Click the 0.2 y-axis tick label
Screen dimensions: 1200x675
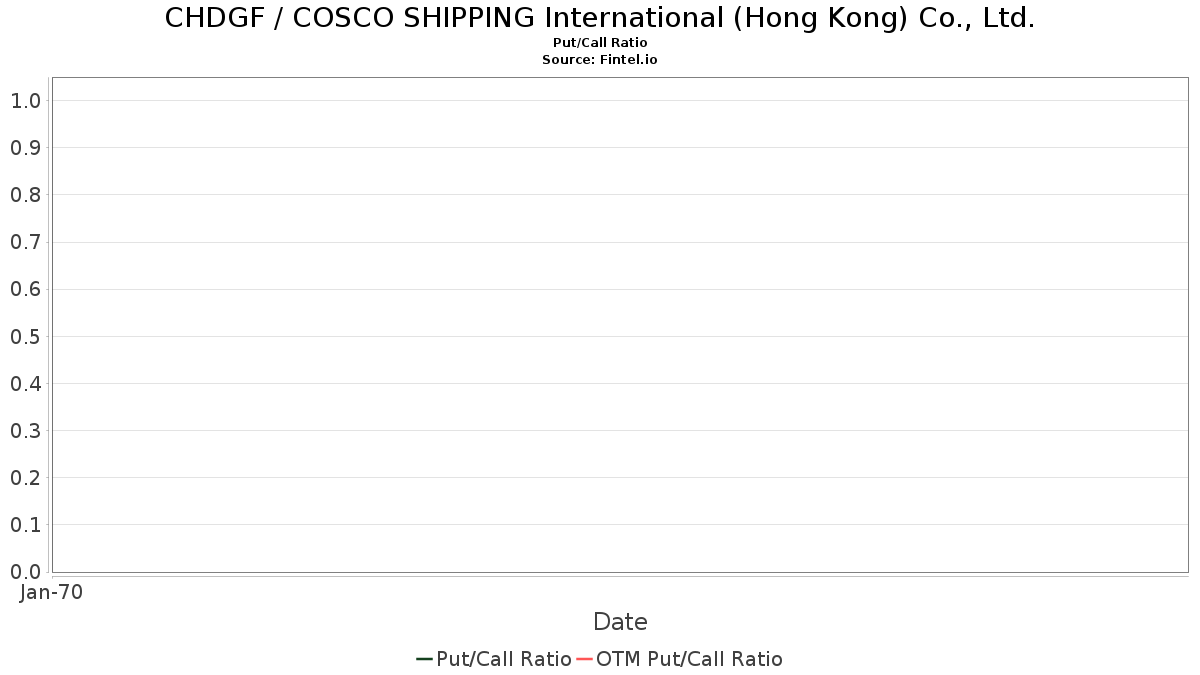tap(26, 478)
